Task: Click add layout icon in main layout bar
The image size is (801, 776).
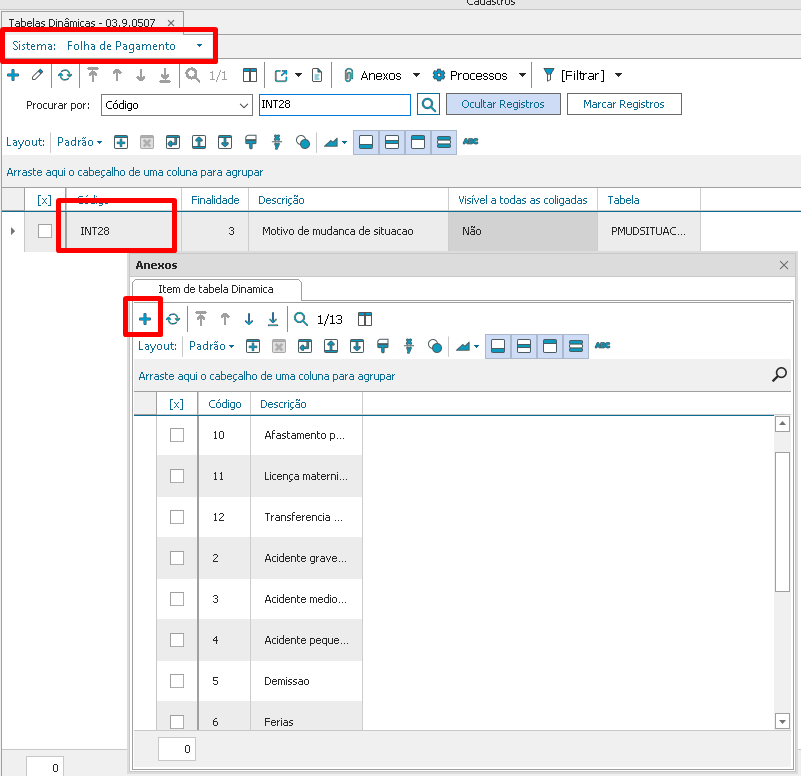Action: (121, 142)
